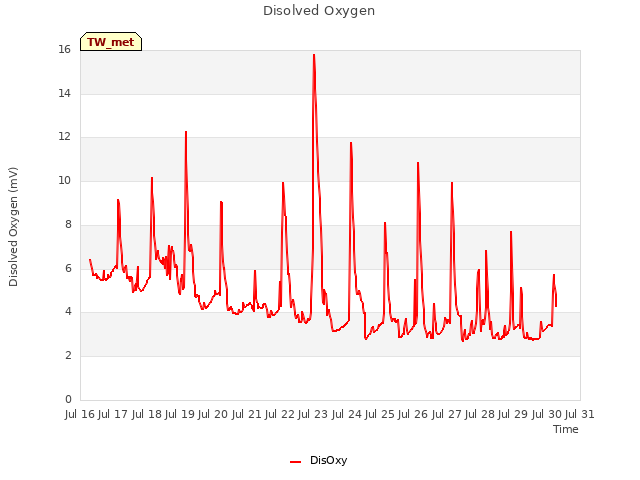Click the y-axis tick value 6
This screenshot has height=480, width=640.
tap(68, 268)
